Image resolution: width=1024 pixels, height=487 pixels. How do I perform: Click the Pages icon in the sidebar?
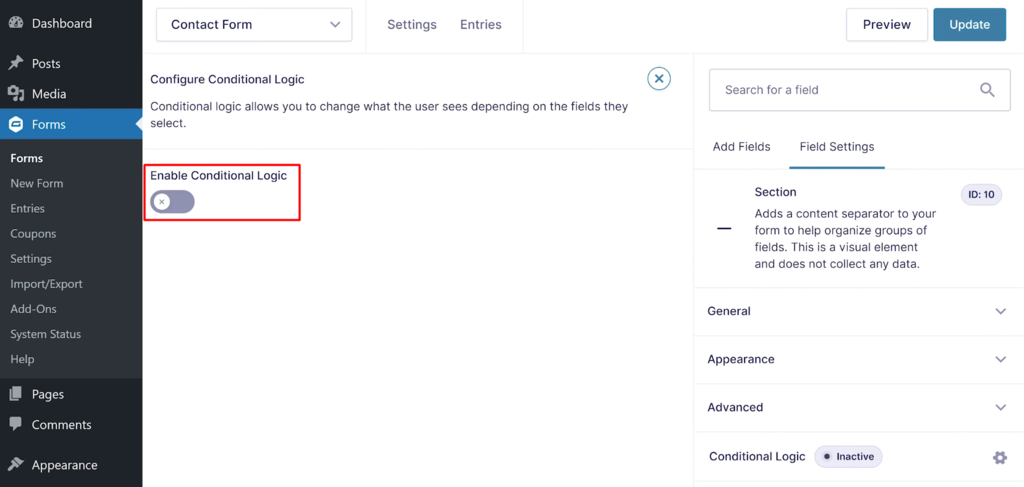16,395
